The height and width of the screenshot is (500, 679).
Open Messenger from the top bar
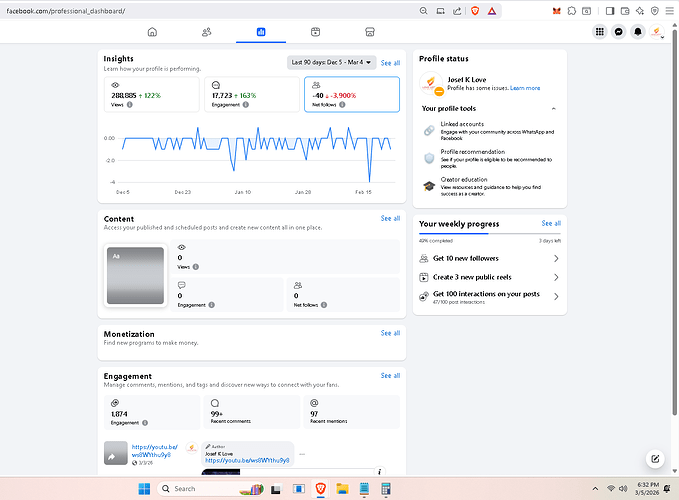(620, 32)
